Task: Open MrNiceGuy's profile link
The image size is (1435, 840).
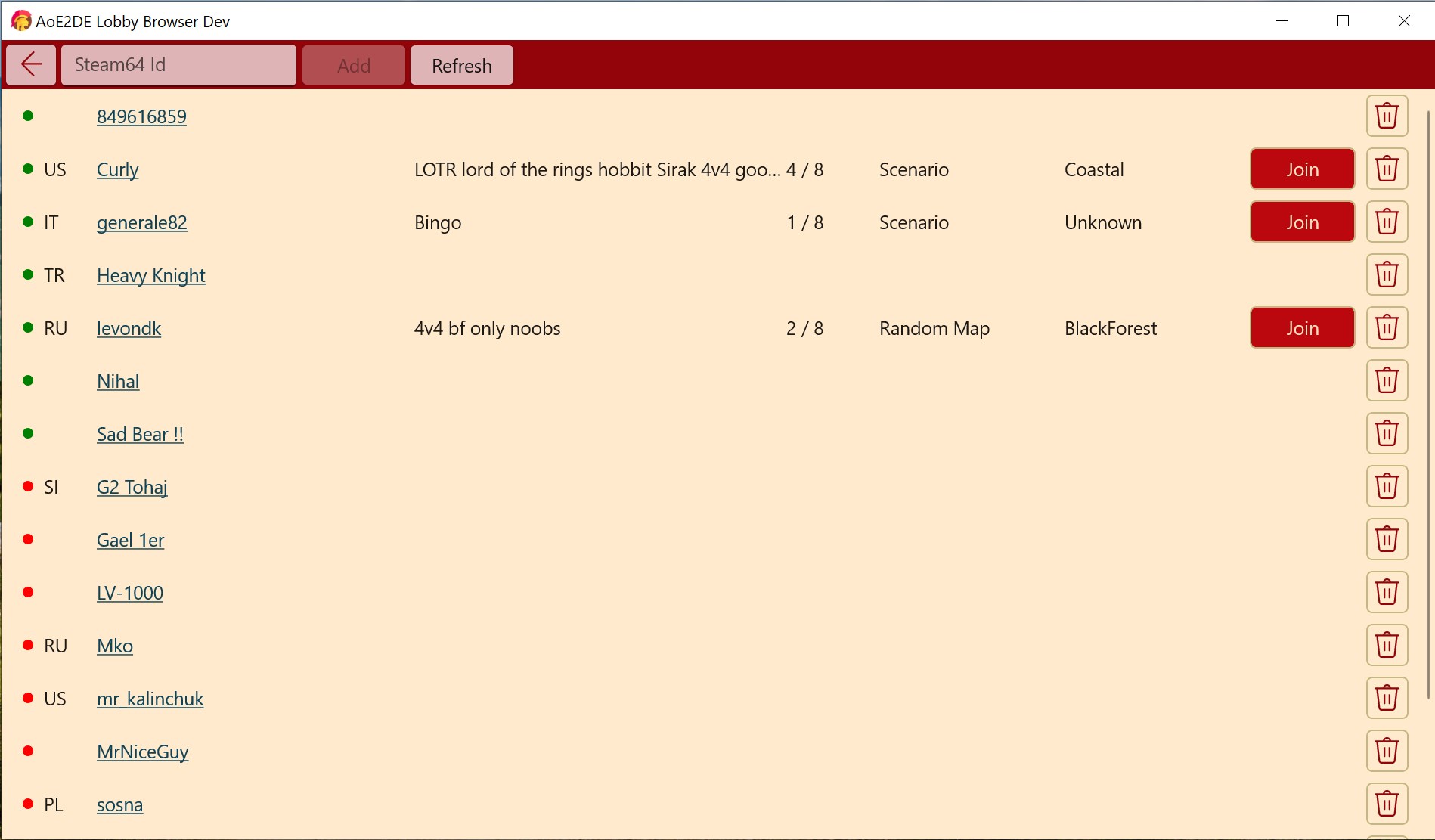Action: (x=143, y=752)
